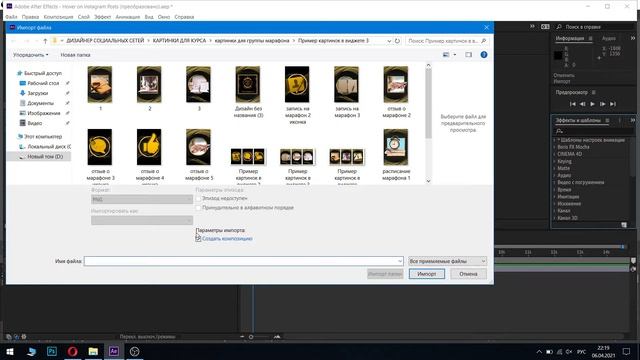The image size is (640, 360).
Task: Expand the 'Boris FX Mocha' effects category
Action: (554, 147)
